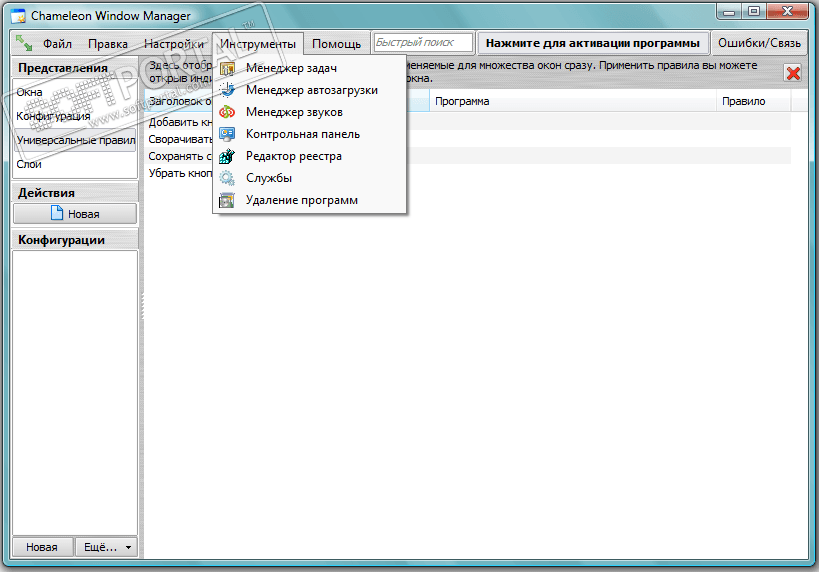Click the Службы gear icon
The width and height of the screenshot is (819, 572).
[x=227, y=178]
